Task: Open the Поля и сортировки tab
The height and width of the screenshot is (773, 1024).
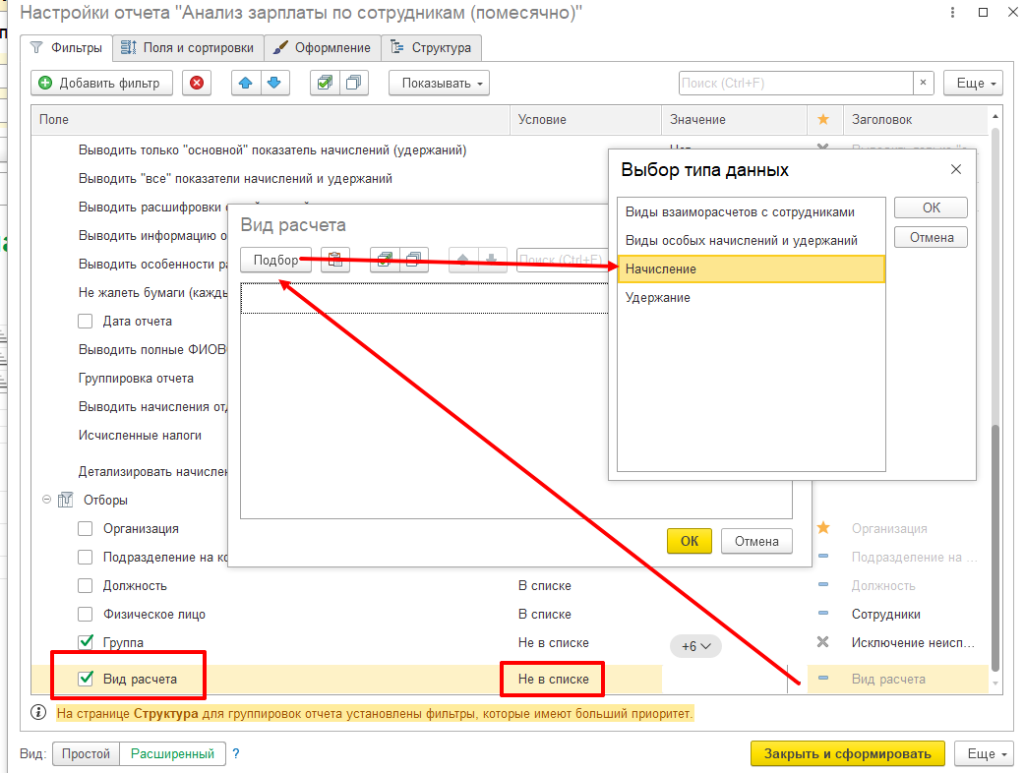Action: coord(189,48)
